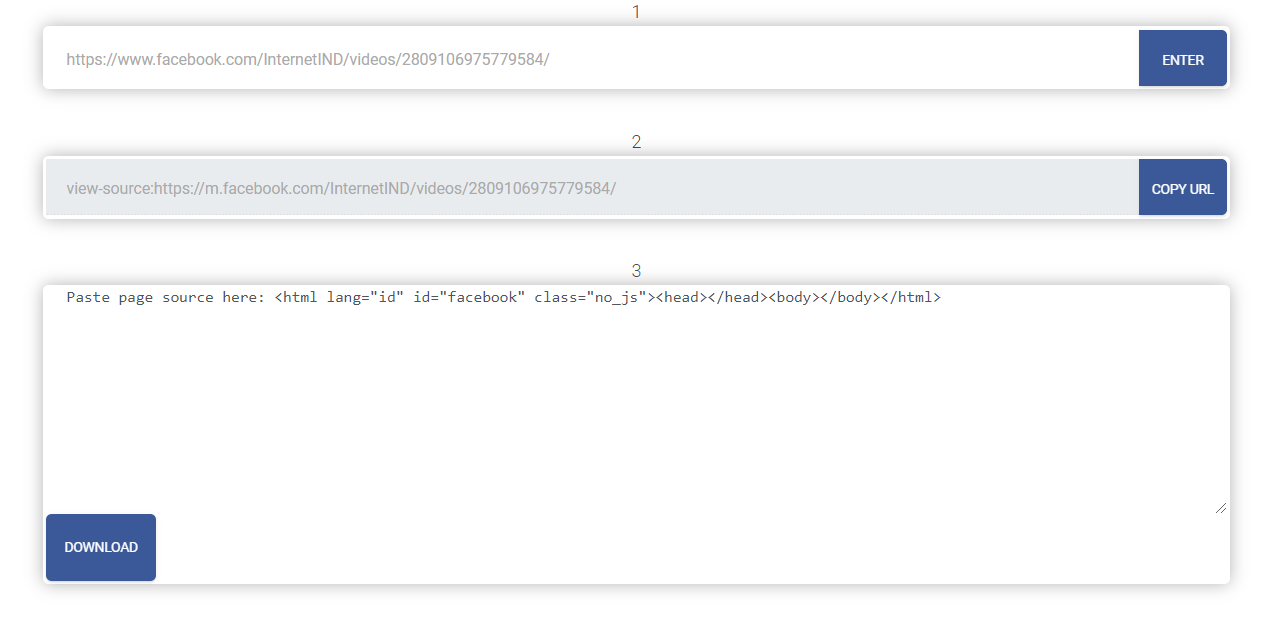
Task: Select the view-source URL field
Action: point(592,188)
